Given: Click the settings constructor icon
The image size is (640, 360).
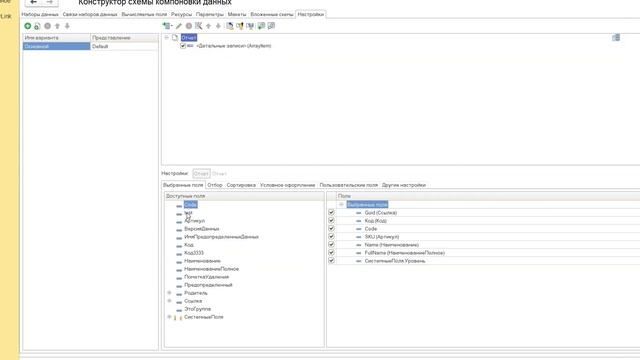Looking at the screenshot, I should click(230, 26).
